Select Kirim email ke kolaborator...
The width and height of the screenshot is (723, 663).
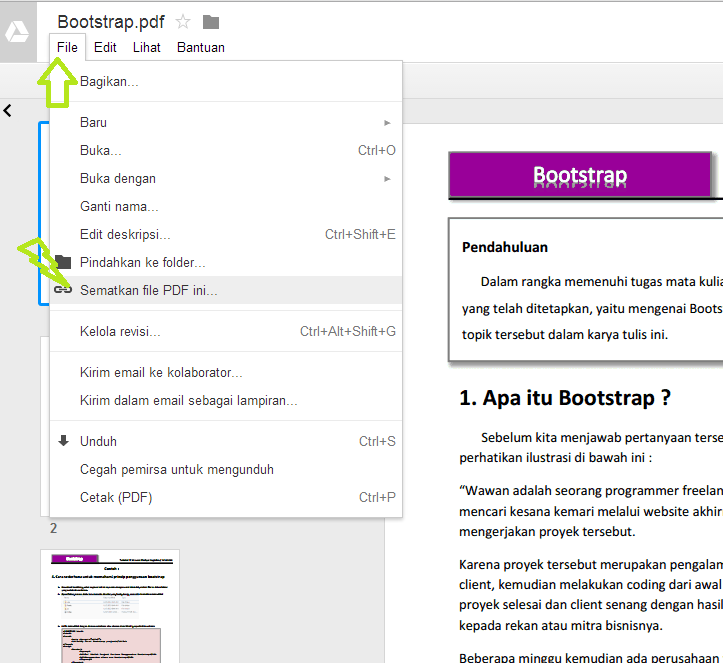(x=226, y=373)
